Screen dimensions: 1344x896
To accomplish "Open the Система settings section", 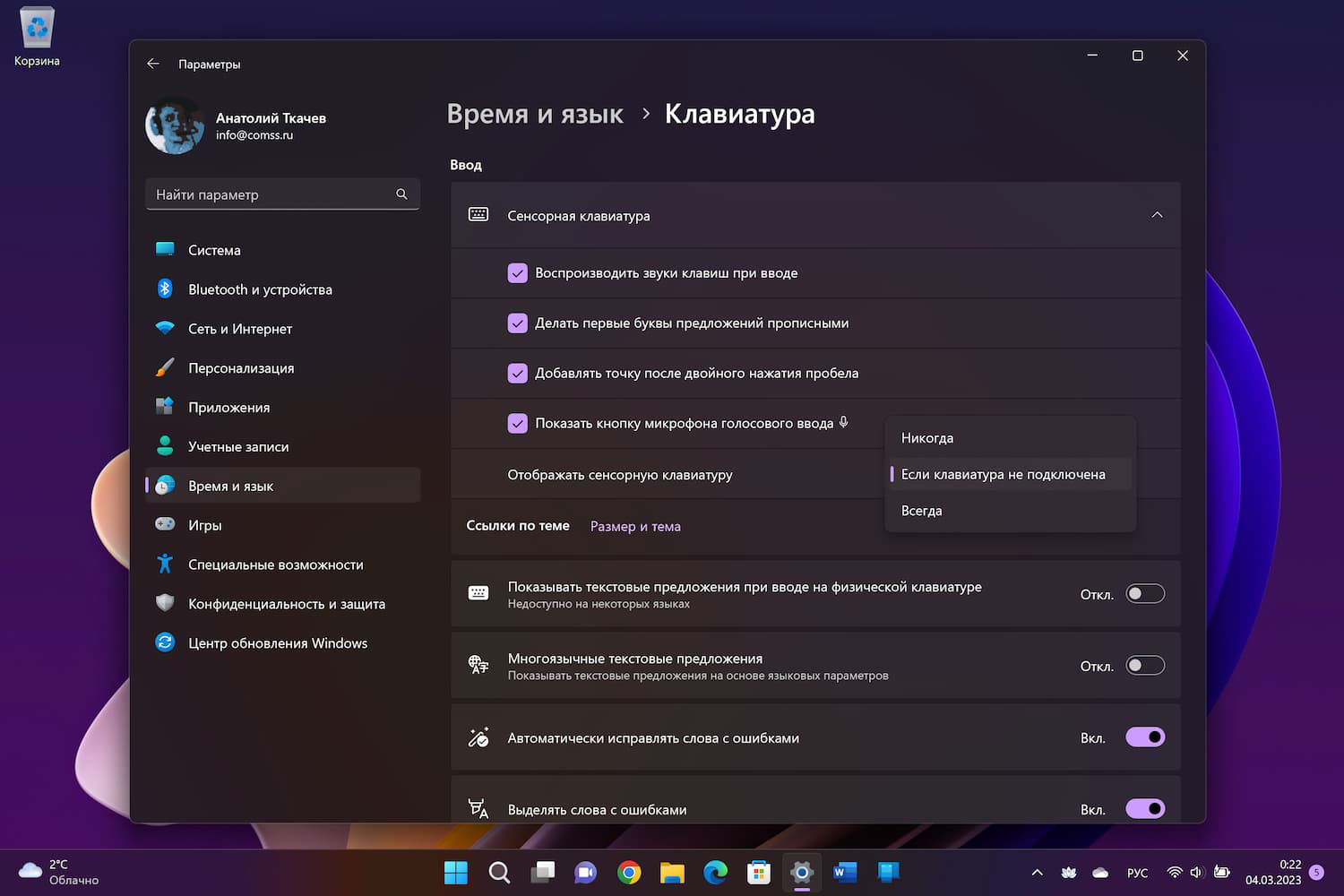I will pyautogui.click(x=282, y=250).
